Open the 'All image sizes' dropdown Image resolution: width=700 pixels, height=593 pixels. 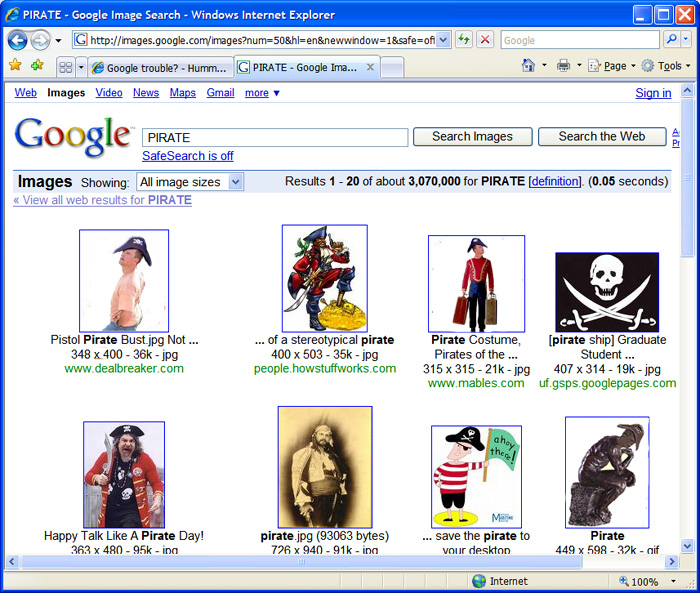point(190,182)
